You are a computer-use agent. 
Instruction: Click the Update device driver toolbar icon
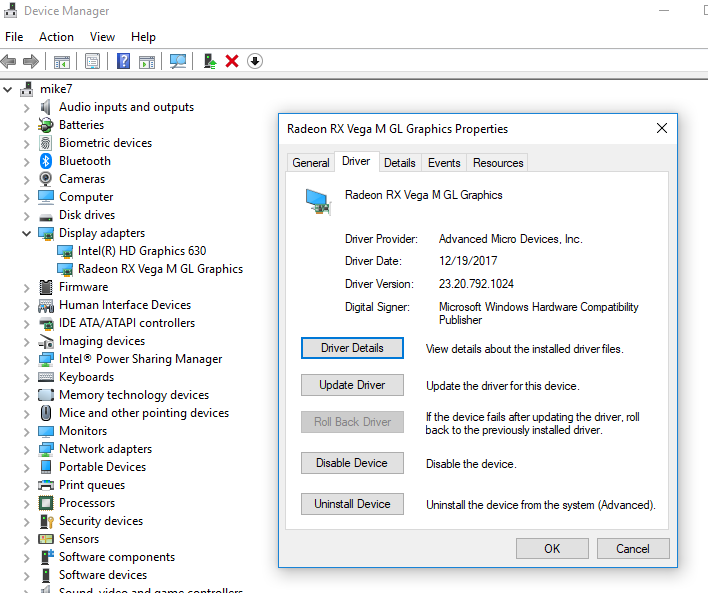pos(210,62)
